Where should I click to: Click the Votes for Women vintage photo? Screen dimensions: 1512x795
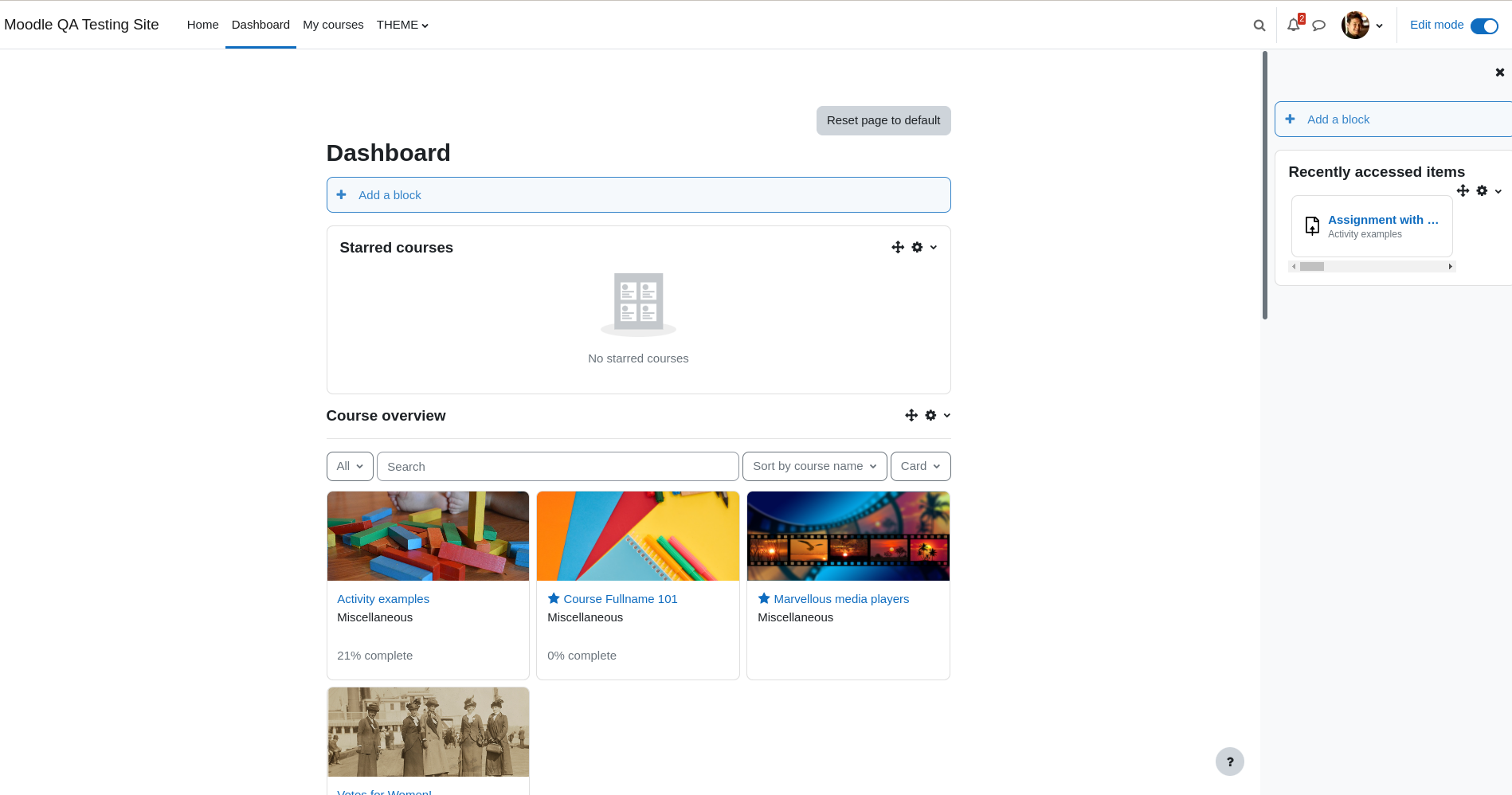[x=428, y=732]
